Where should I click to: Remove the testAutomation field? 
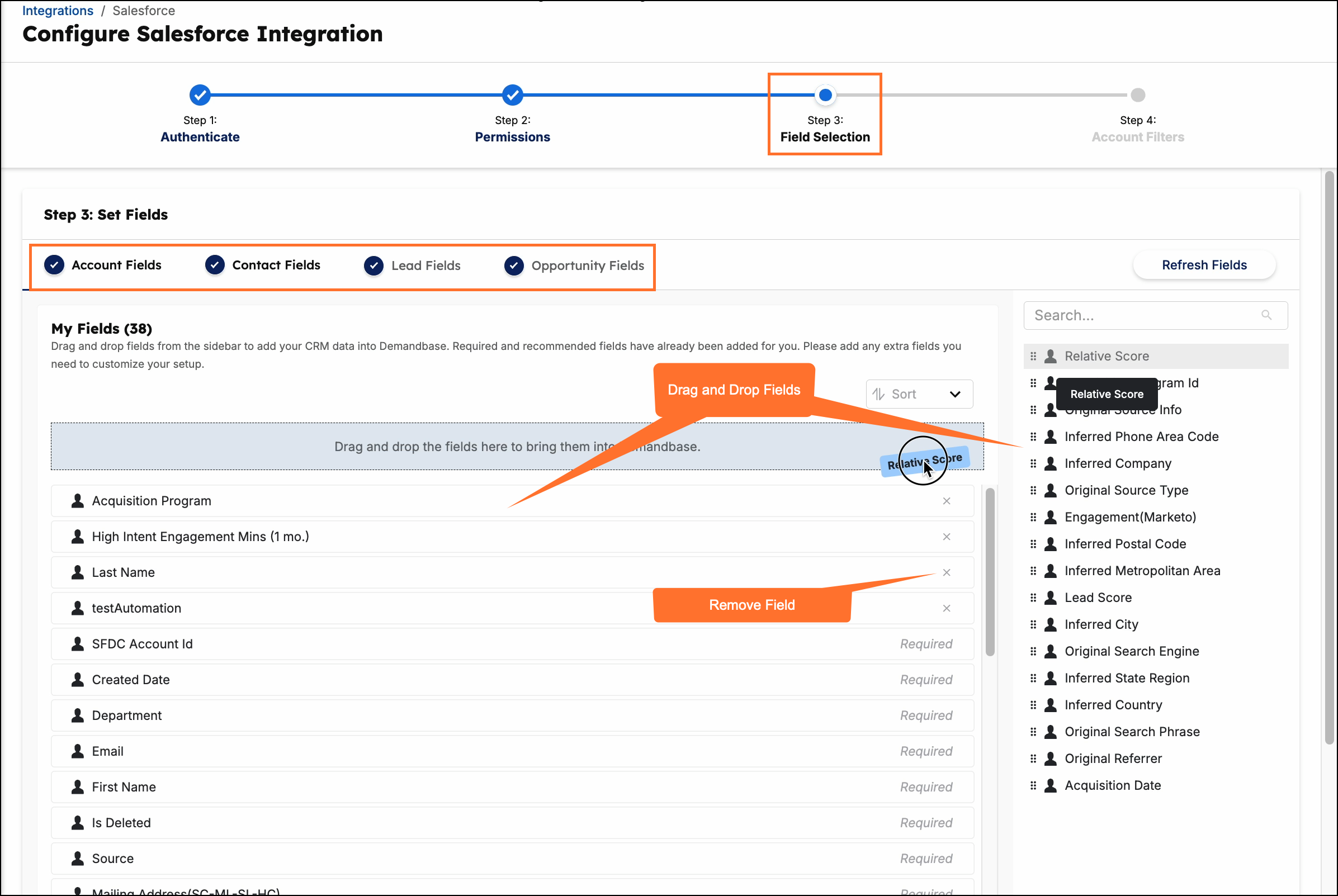coord(947,608)
